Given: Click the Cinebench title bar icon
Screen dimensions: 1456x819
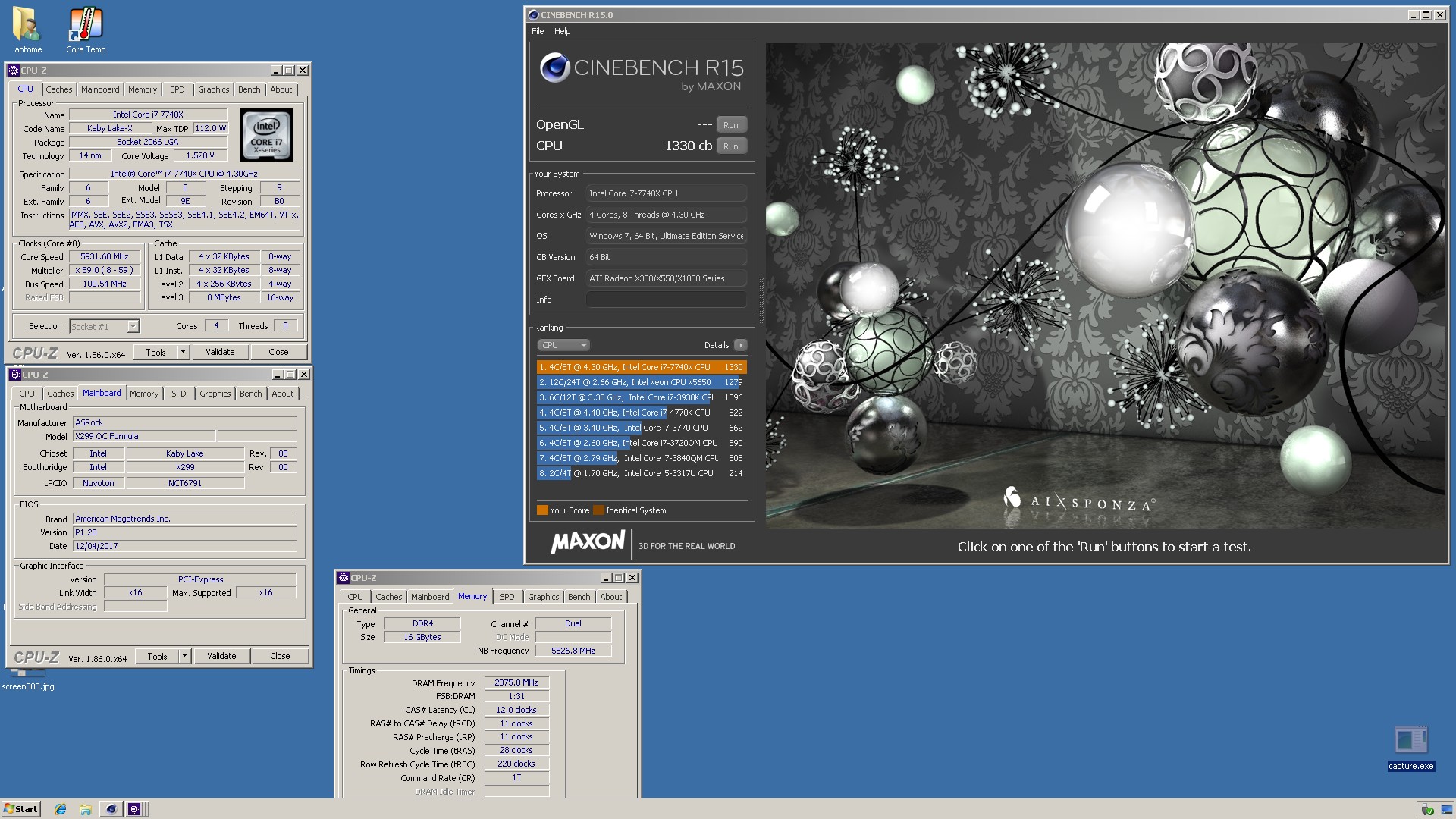Looking at the screenshot, I should 533,14.
